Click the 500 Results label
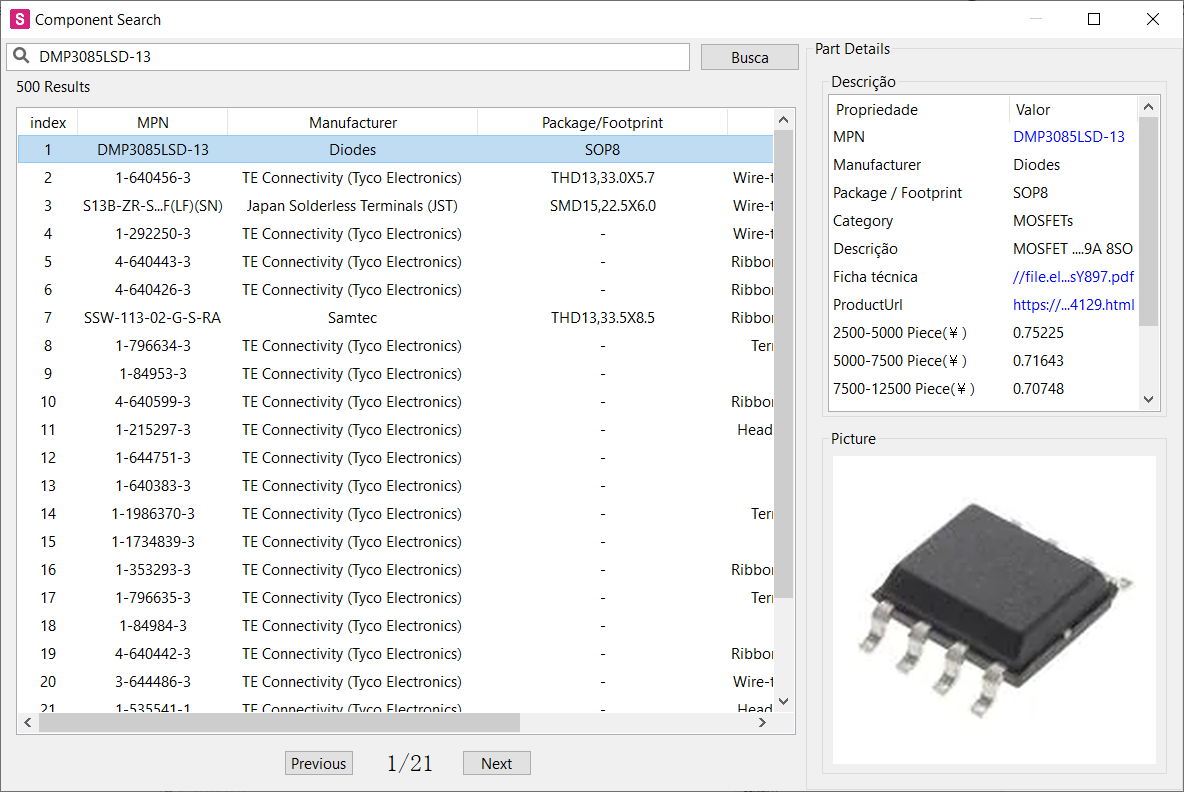This screenshot has width=1184, height=792. tap(53, 87)
